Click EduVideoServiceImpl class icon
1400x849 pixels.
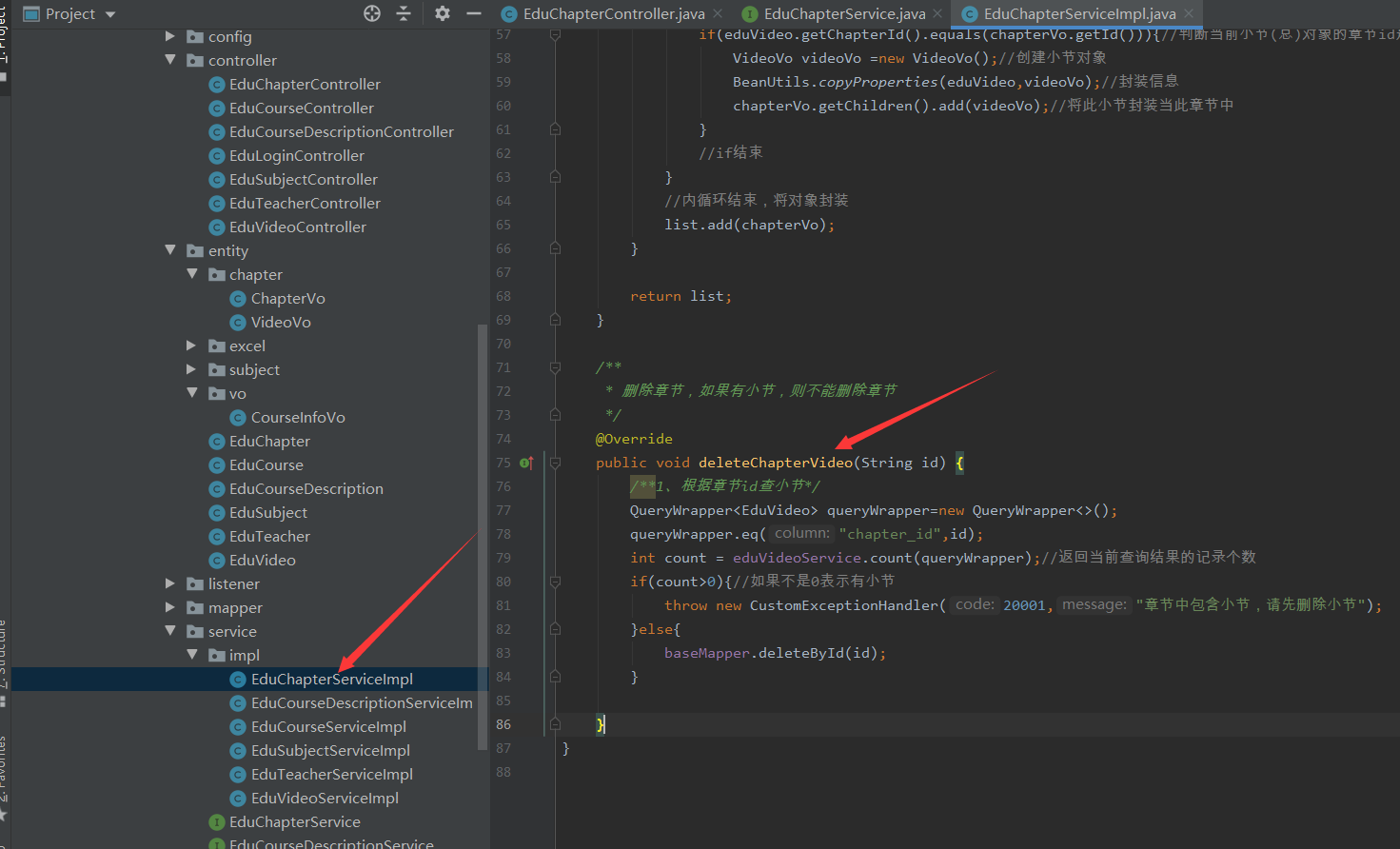tap(238, 799)
